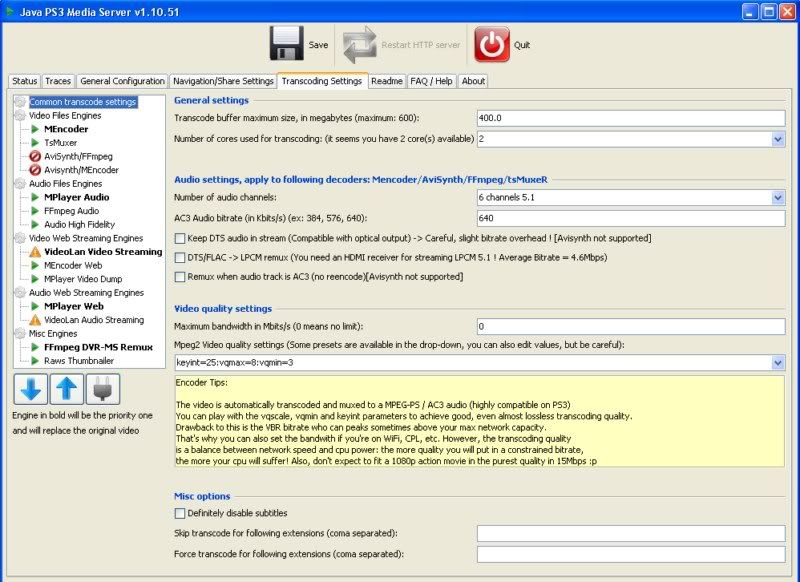The width and height of the screenshot is (800, 582).
Task: Select Audio Web Streaming Engines node
Action: coord(86,293)
